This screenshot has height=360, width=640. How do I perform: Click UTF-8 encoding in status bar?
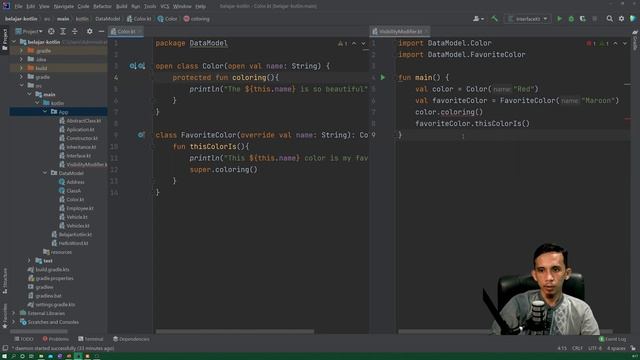point(595,348)
